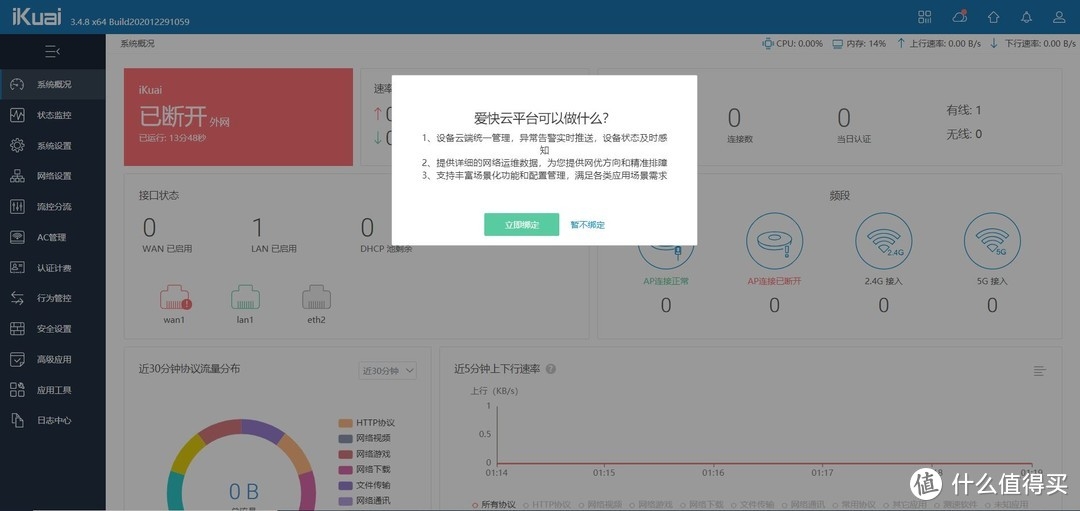Toggle 网络视频 legend swatch
The image size is (1080, 511).
coord(346,438)
